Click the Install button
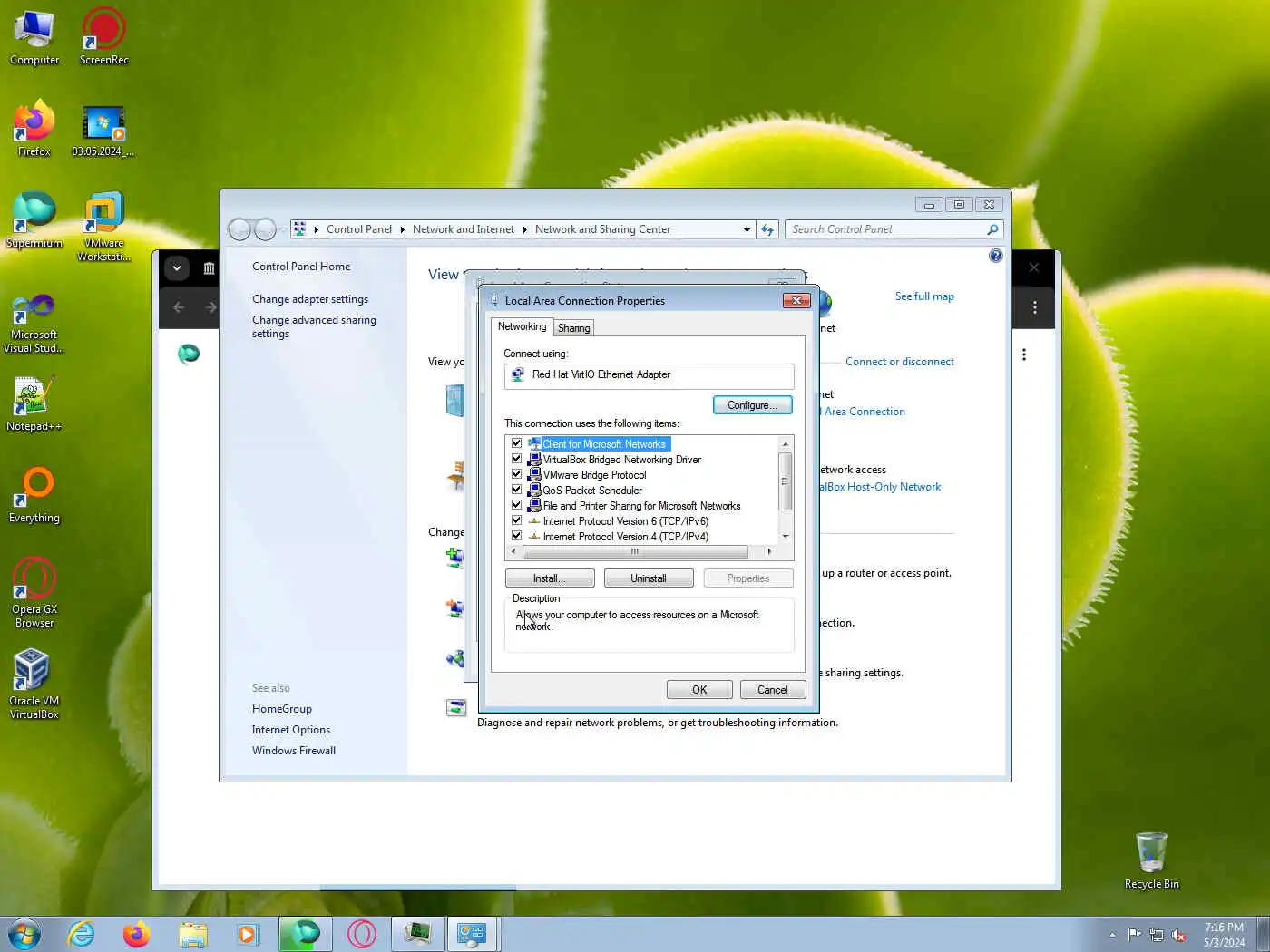 click(x=550, y=578)
